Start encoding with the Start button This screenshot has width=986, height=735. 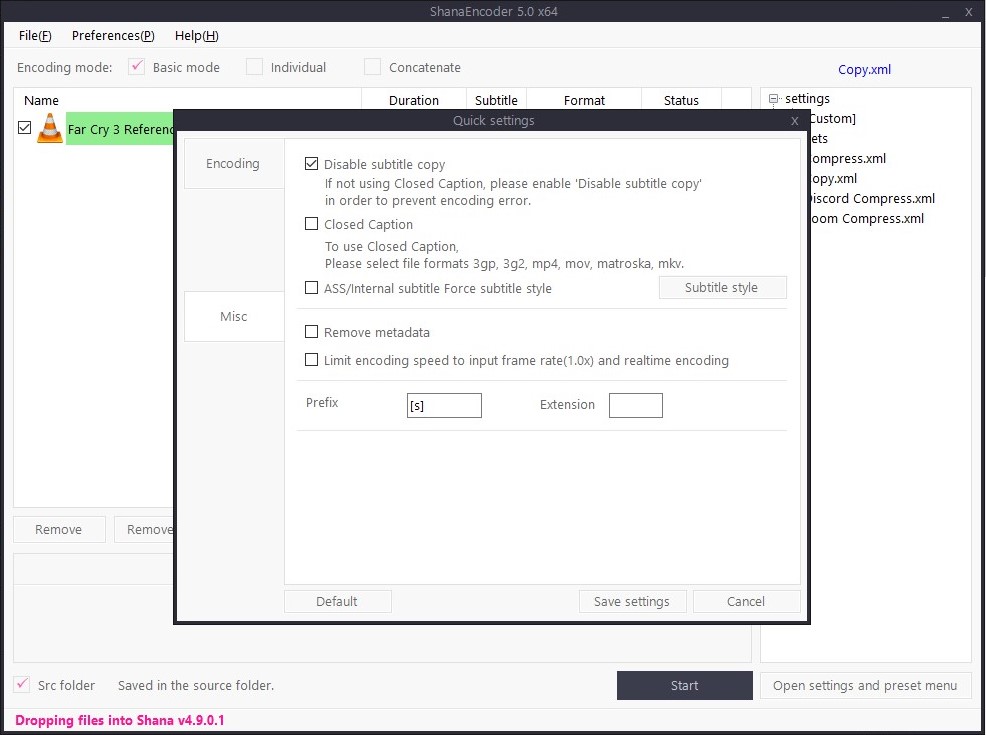(x=684, y=685)
